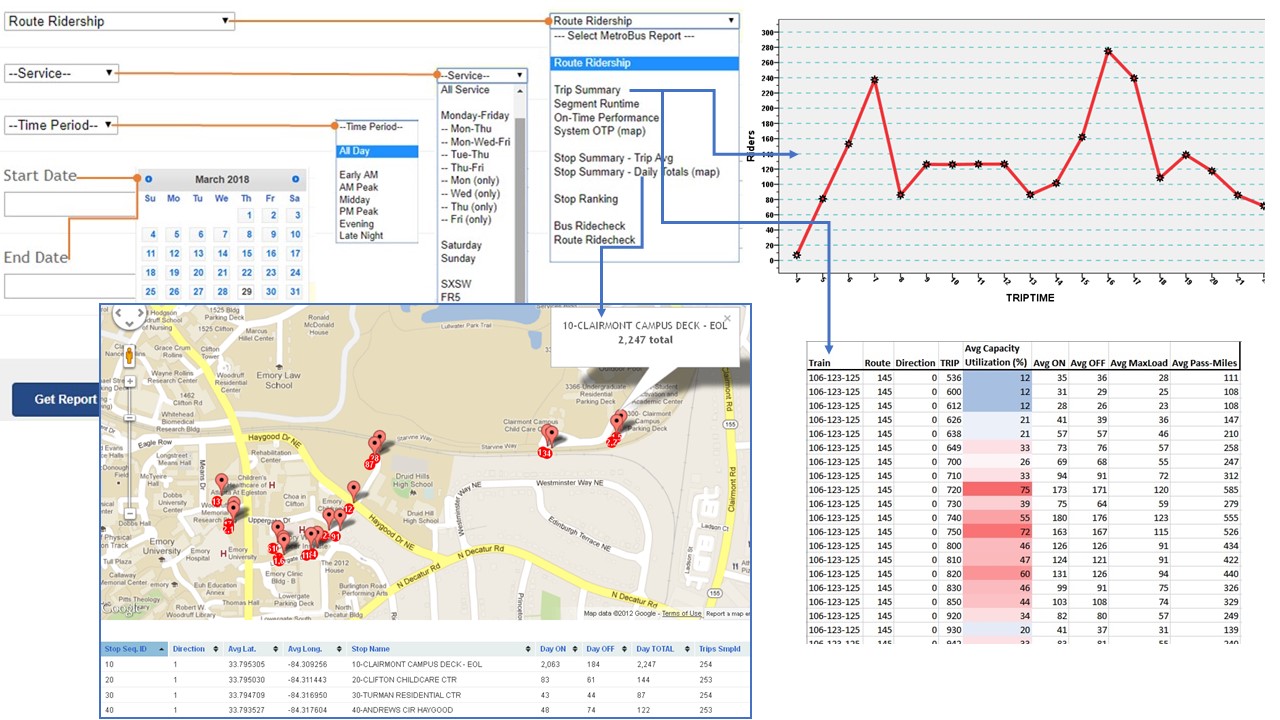This screenshot has height=720, width=1280.
Task: Choose PM Peak time period
Action: pos(359,212)
